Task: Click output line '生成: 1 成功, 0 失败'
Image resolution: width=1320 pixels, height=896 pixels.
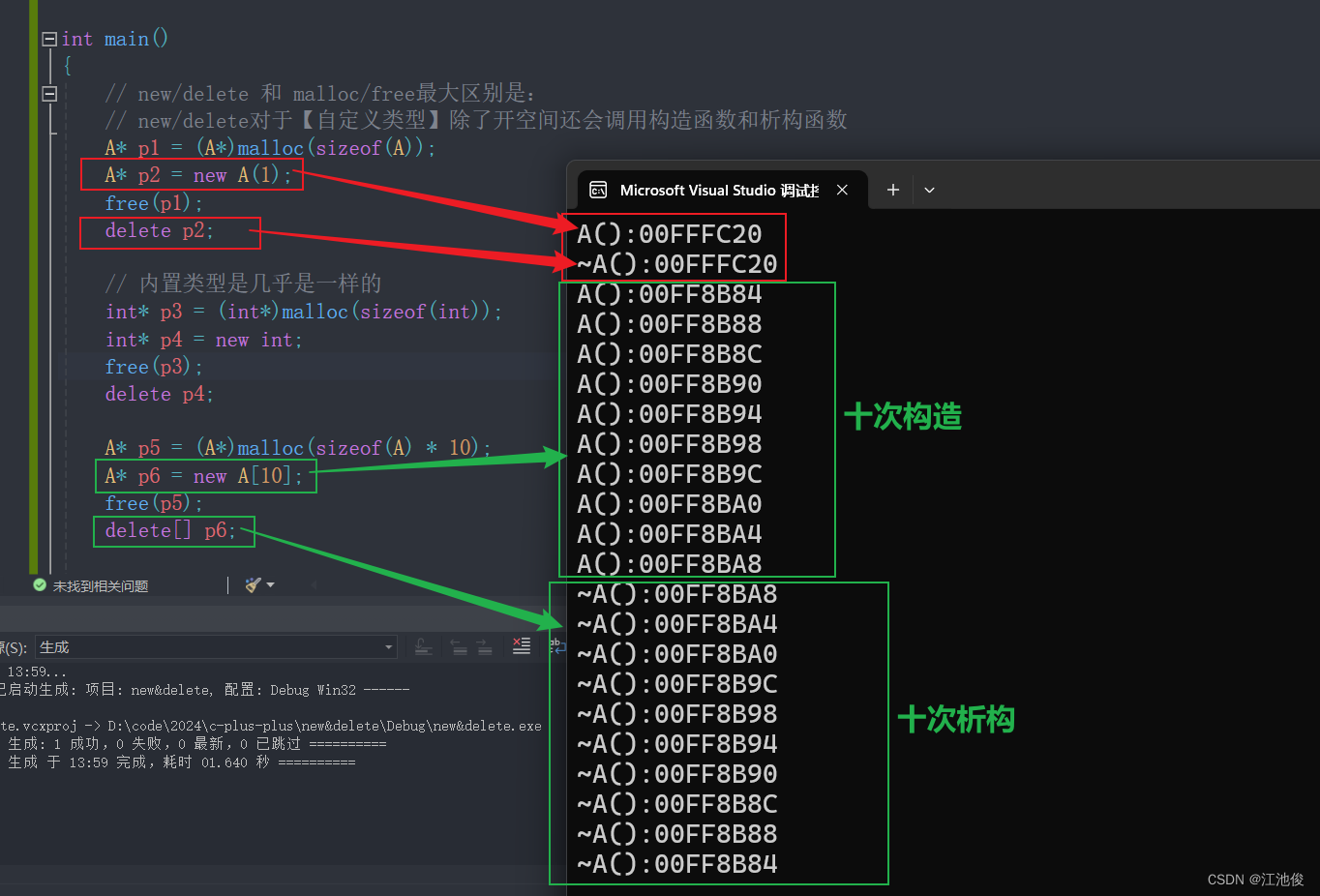Action: point(196,744)
